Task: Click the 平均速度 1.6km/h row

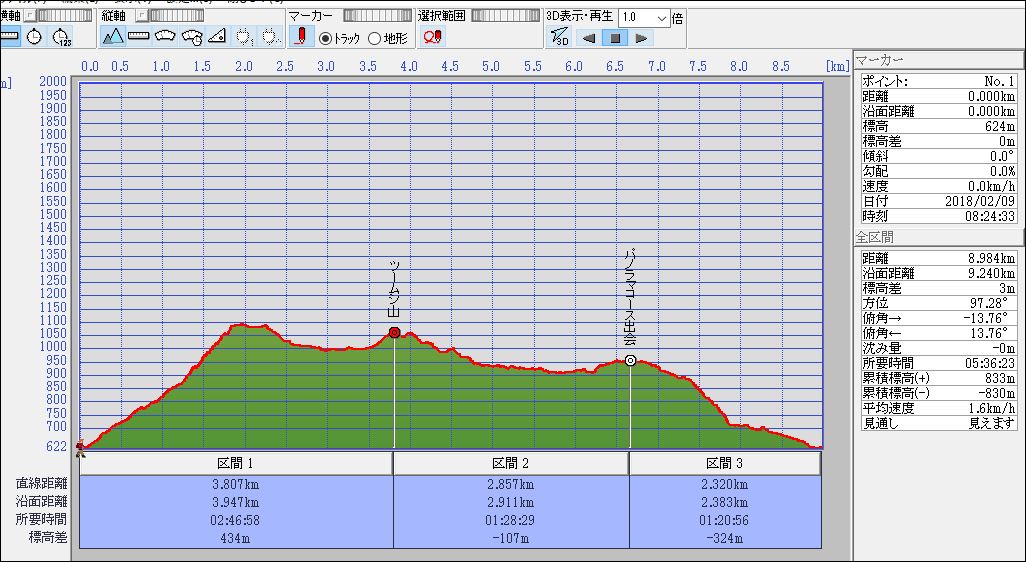Action: pos(938,408)
